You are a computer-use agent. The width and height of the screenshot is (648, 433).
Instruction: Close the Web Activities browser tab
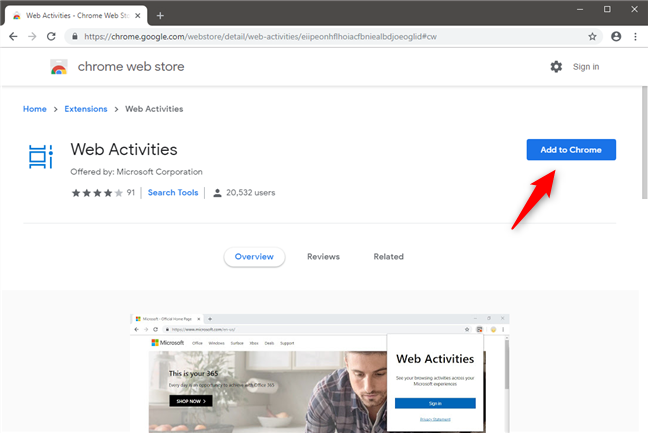pos(138,16)
